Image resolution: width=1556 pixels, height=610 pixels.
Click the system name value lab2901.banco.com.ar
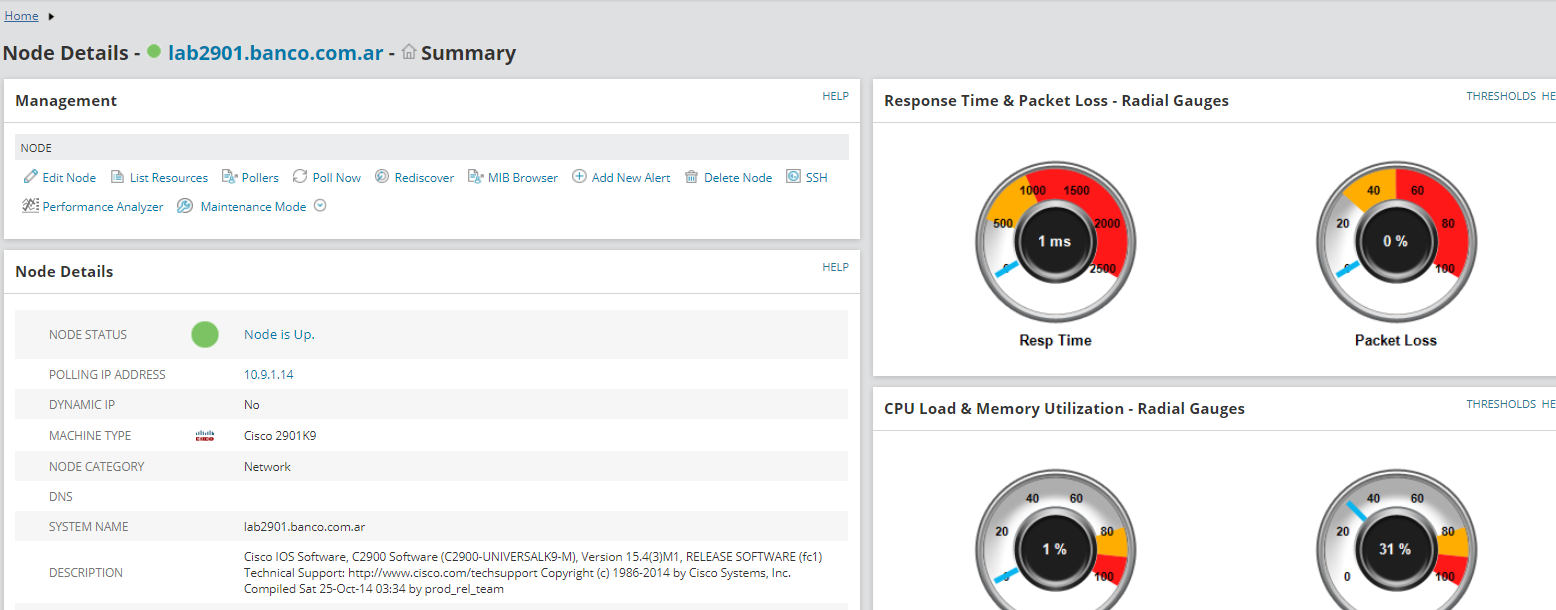304,527
